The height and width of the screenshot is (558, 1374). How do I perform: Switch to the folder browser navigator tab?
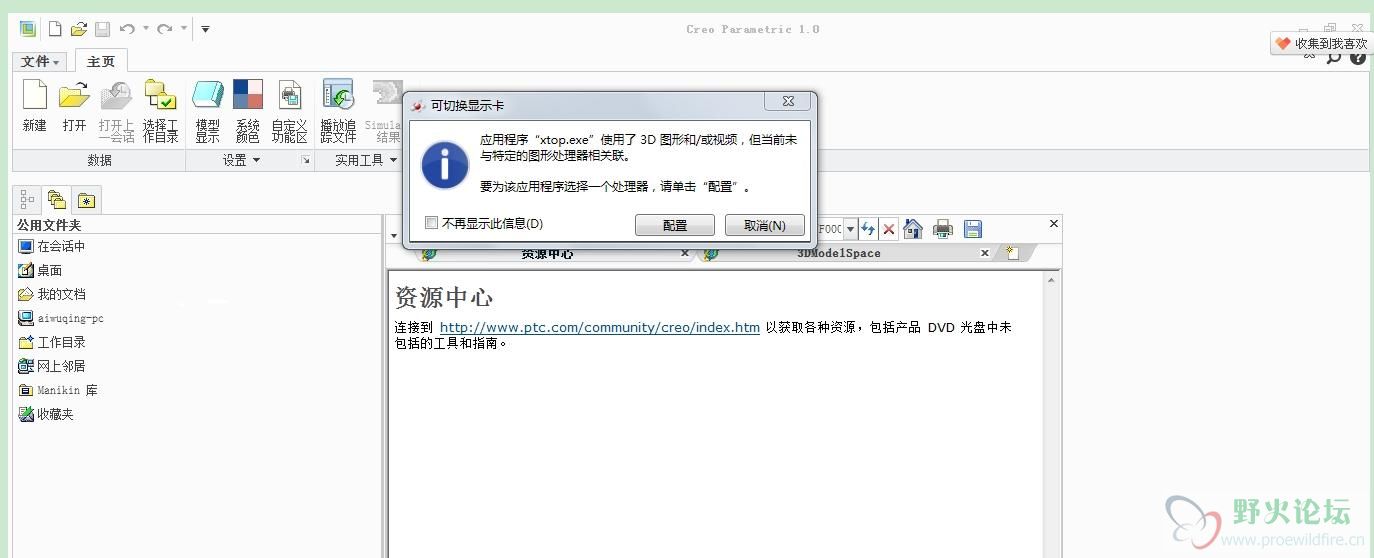(x=57, y=200)
